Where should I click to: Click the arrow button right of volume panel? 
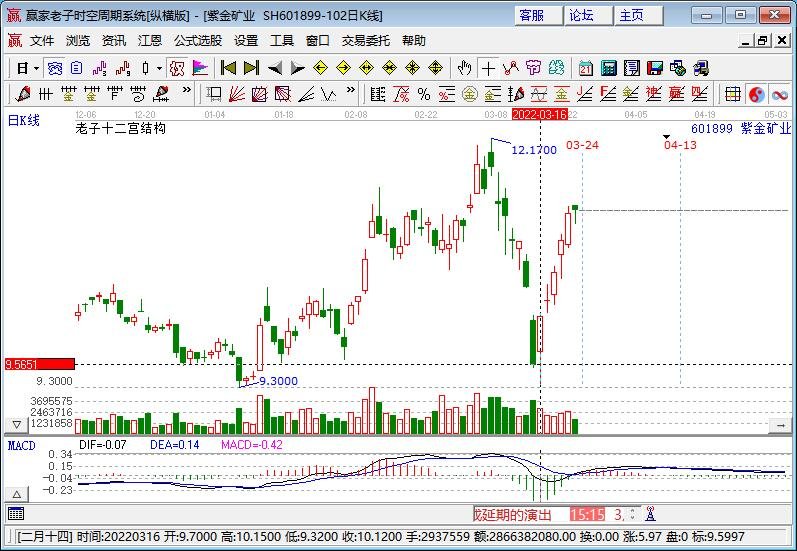(x=780, y=425)
